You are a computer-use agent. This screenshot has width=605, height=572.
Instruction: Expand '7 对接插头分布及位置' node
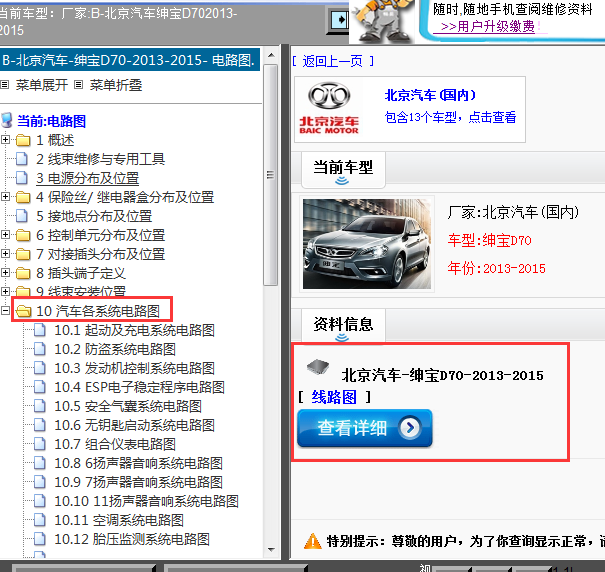coord(5,253)
